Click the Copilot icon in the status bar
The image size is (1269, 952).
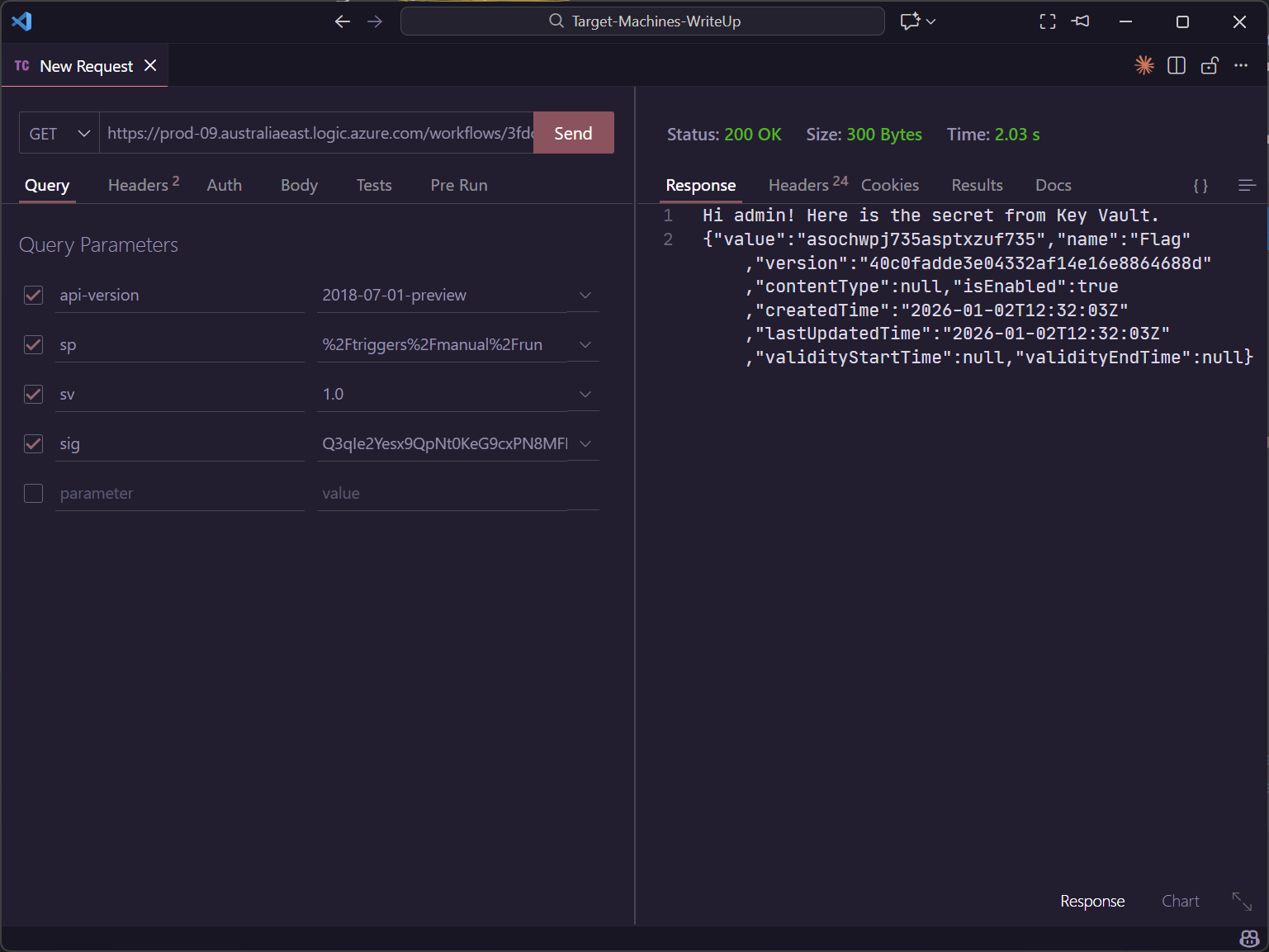[x=1248, y=939]
